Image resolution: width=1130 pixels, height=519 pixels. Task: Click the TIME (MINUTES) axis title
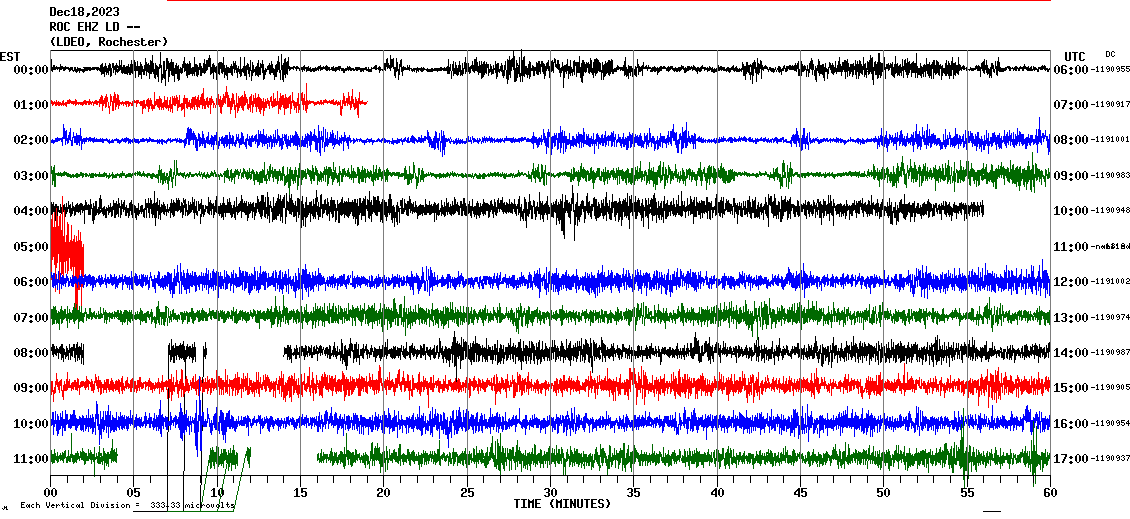562,504
